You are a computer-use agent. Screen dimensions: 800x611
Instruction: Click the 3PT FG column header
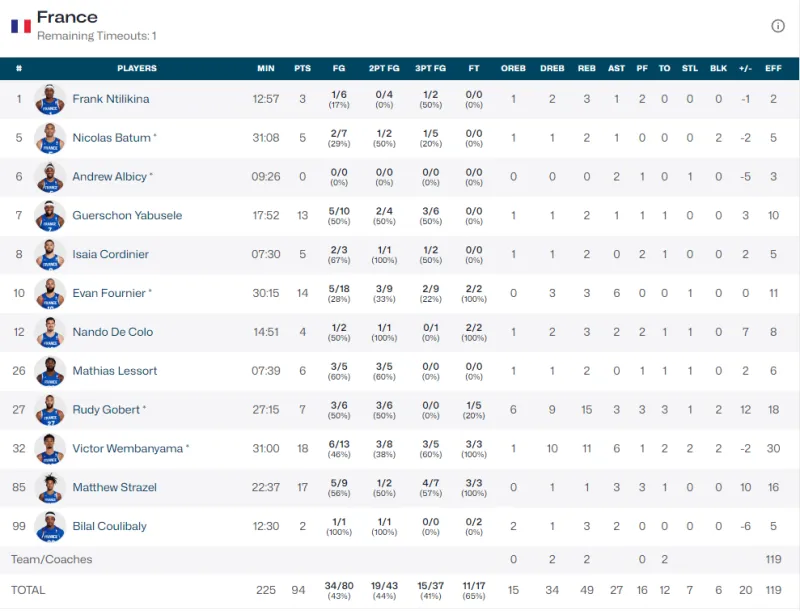point(431,69)
